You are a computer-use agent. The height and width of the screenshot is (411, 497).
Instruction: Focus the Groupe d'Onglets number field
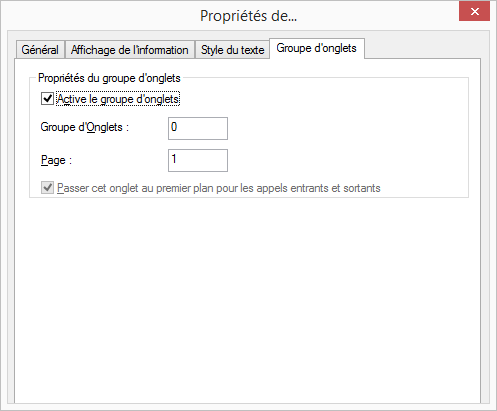198,128
